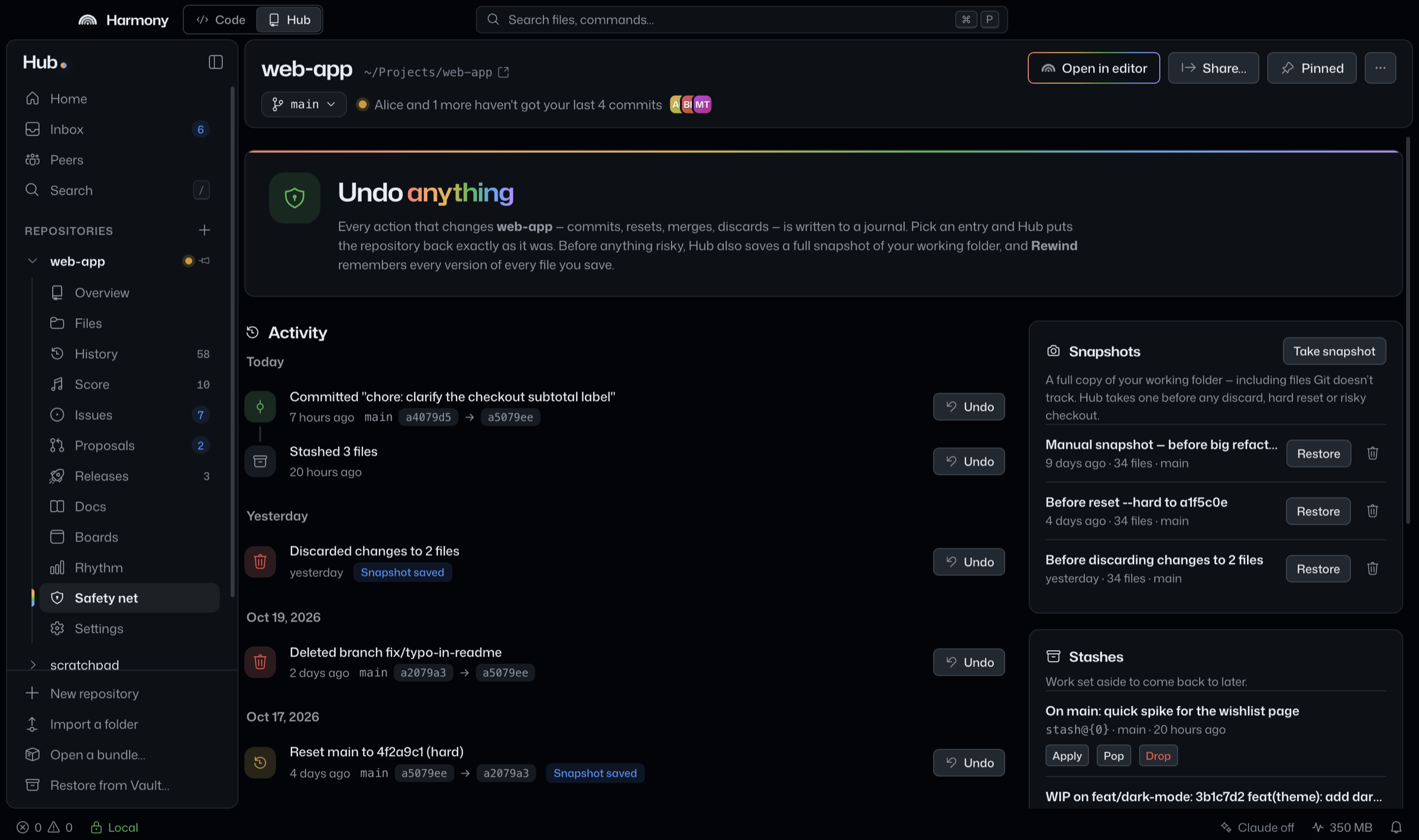Open external link icon beside ~/Projects/web-app
The width and height of the screenshot is (1419, 840).
(x=503, y=72)
